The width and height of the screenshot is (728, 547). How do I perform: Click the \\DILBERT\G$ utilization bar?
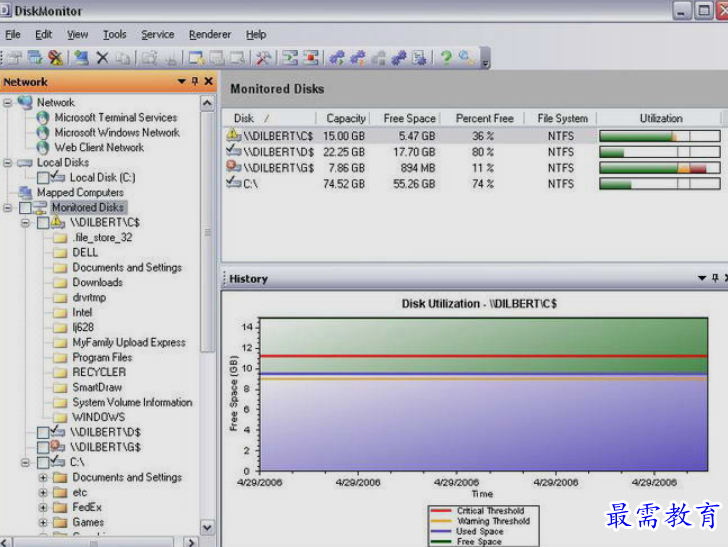click(x=660, y=168)
